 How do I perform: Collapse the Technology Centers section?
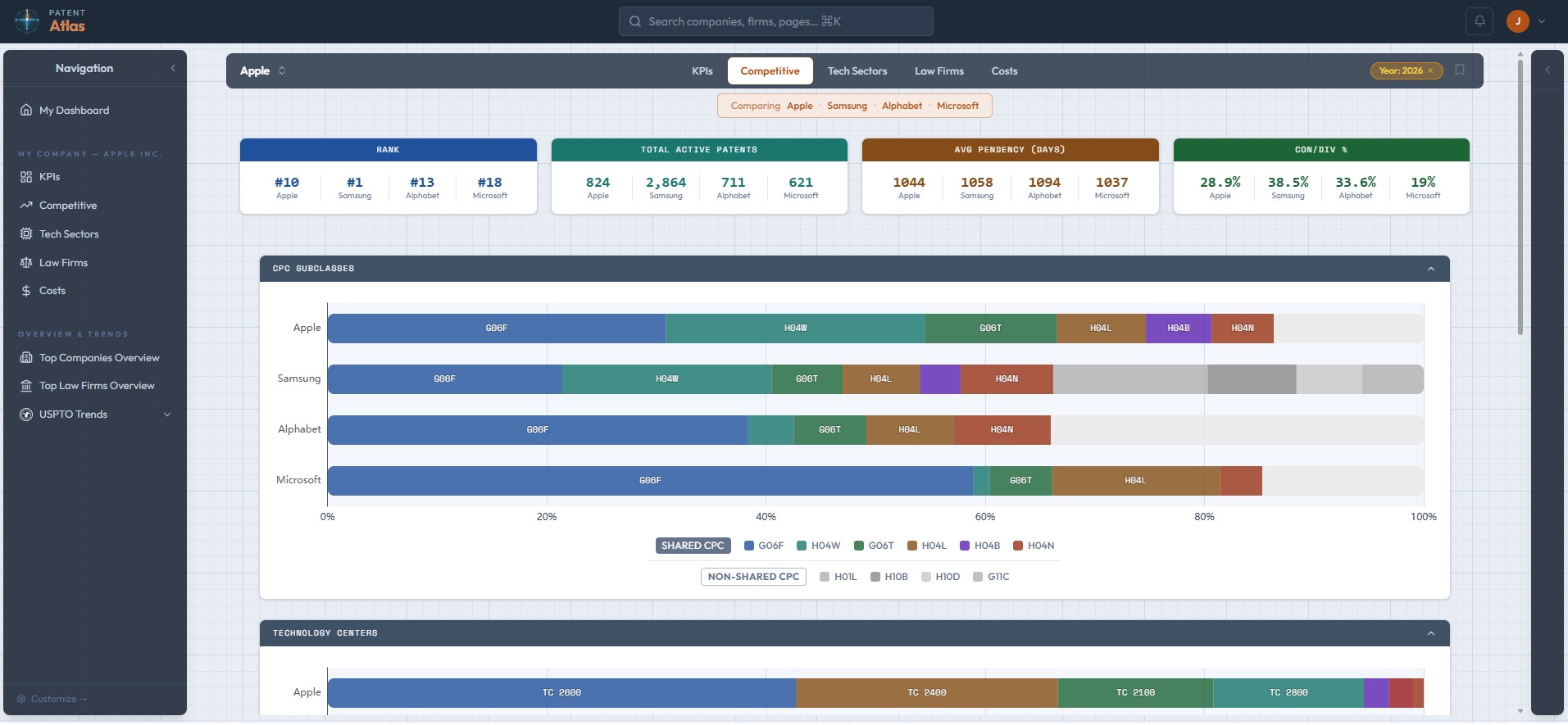click(x=1431, y=633)
